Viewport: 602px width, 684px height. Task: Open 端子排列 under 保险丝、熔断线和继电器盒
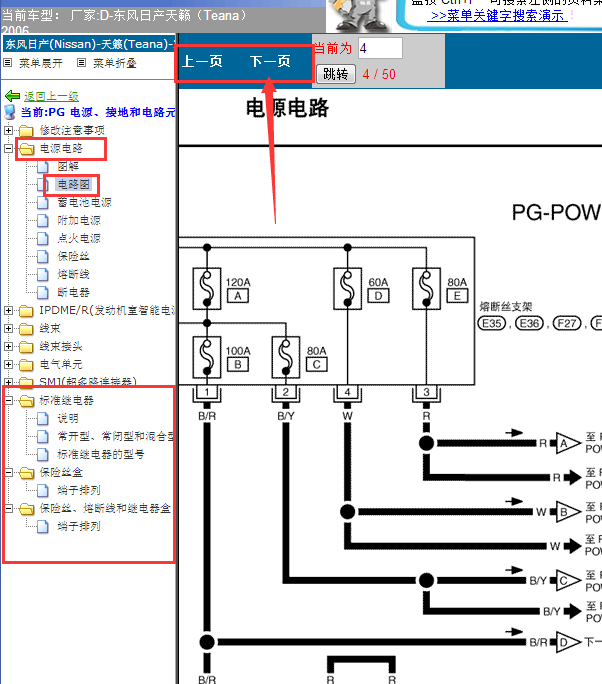click(79, 527)
